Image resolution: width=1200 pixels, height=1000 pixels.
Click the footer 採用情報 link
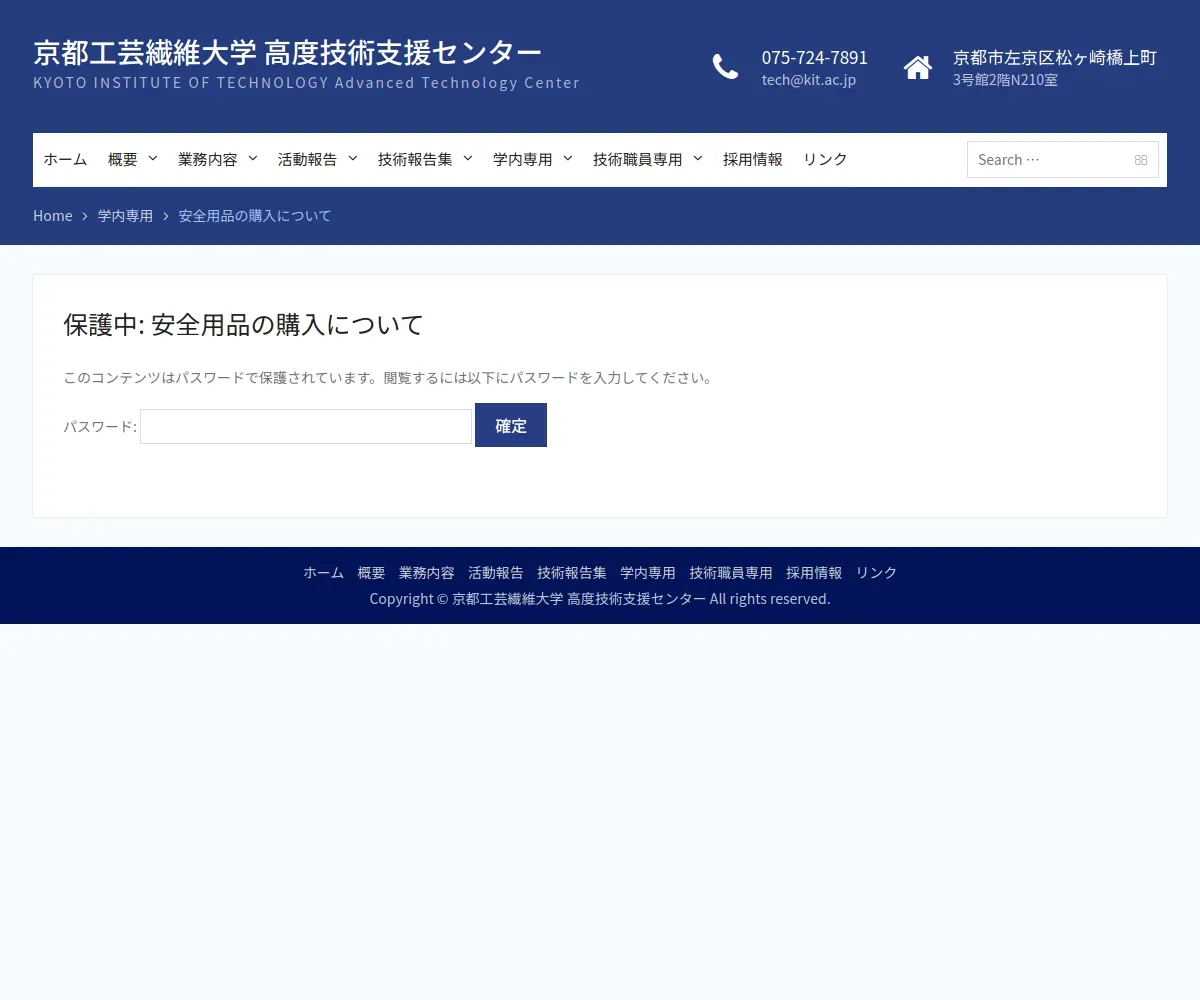(x=814, y=573)
